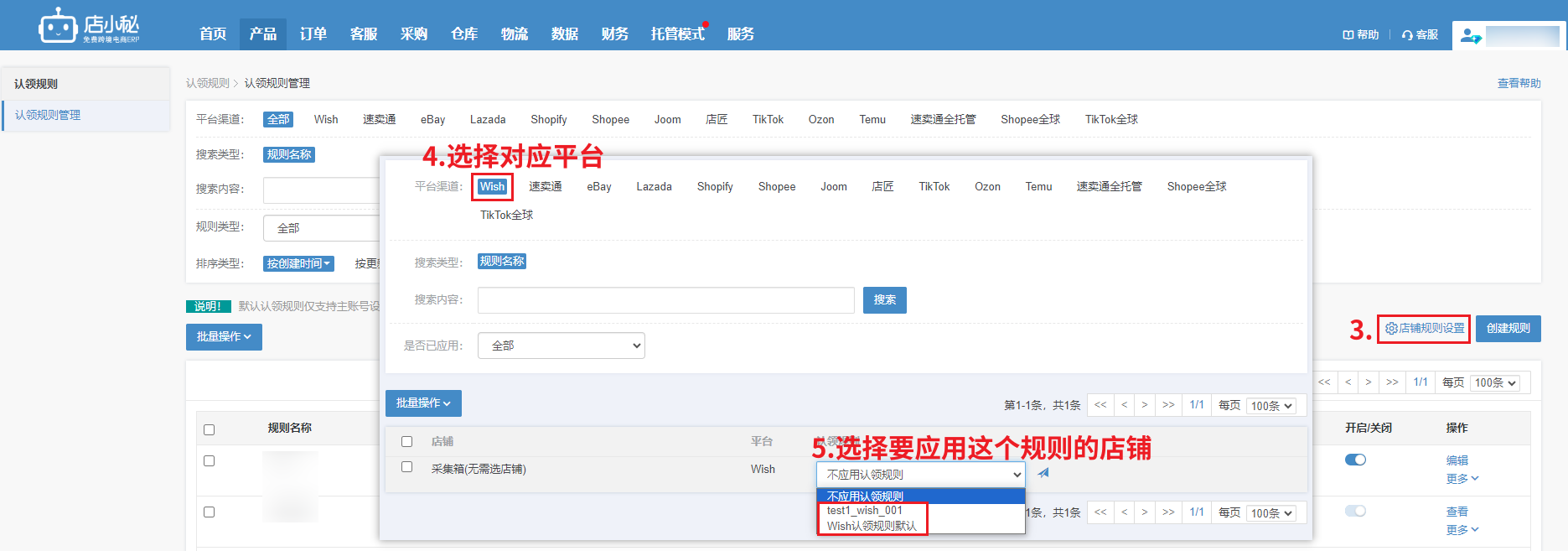Open dialog top 每页 100条 selector
Image resolution: width=1568 pixels, height=551 pixels.
1271,406
